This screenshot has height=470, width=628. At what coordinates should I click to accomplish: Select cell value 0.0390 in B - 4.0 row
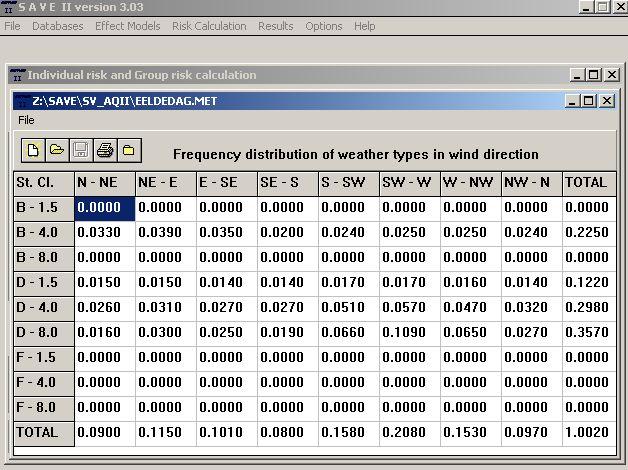[166, 233]
